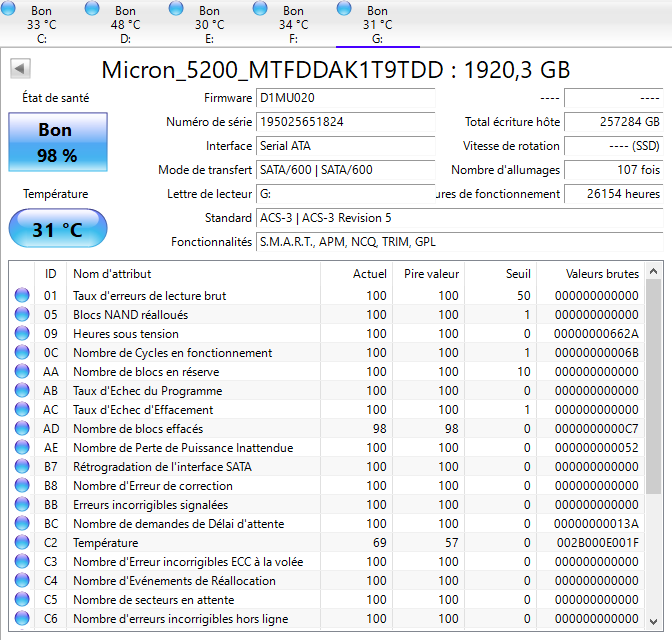
Task: Click the serial number field 195025651824
Action: pos(345,122)
